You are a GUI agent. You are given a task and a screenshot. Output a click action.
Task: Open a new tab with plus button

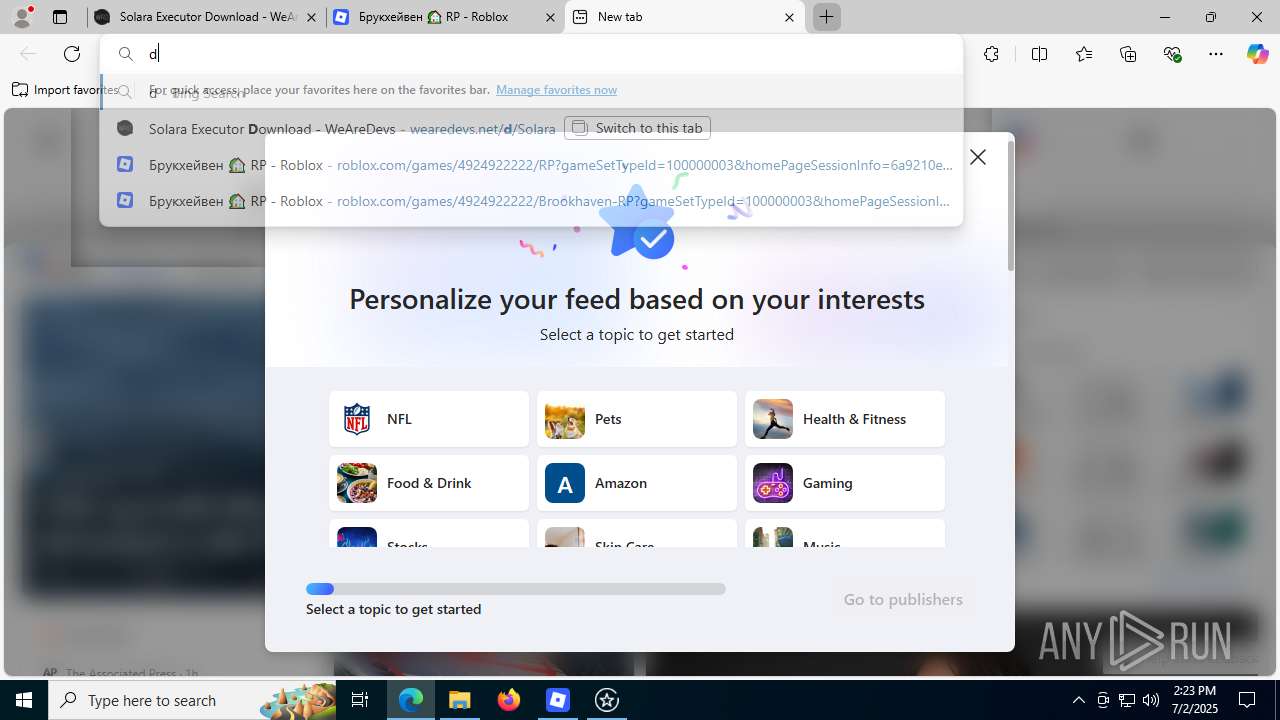[827, 17]
